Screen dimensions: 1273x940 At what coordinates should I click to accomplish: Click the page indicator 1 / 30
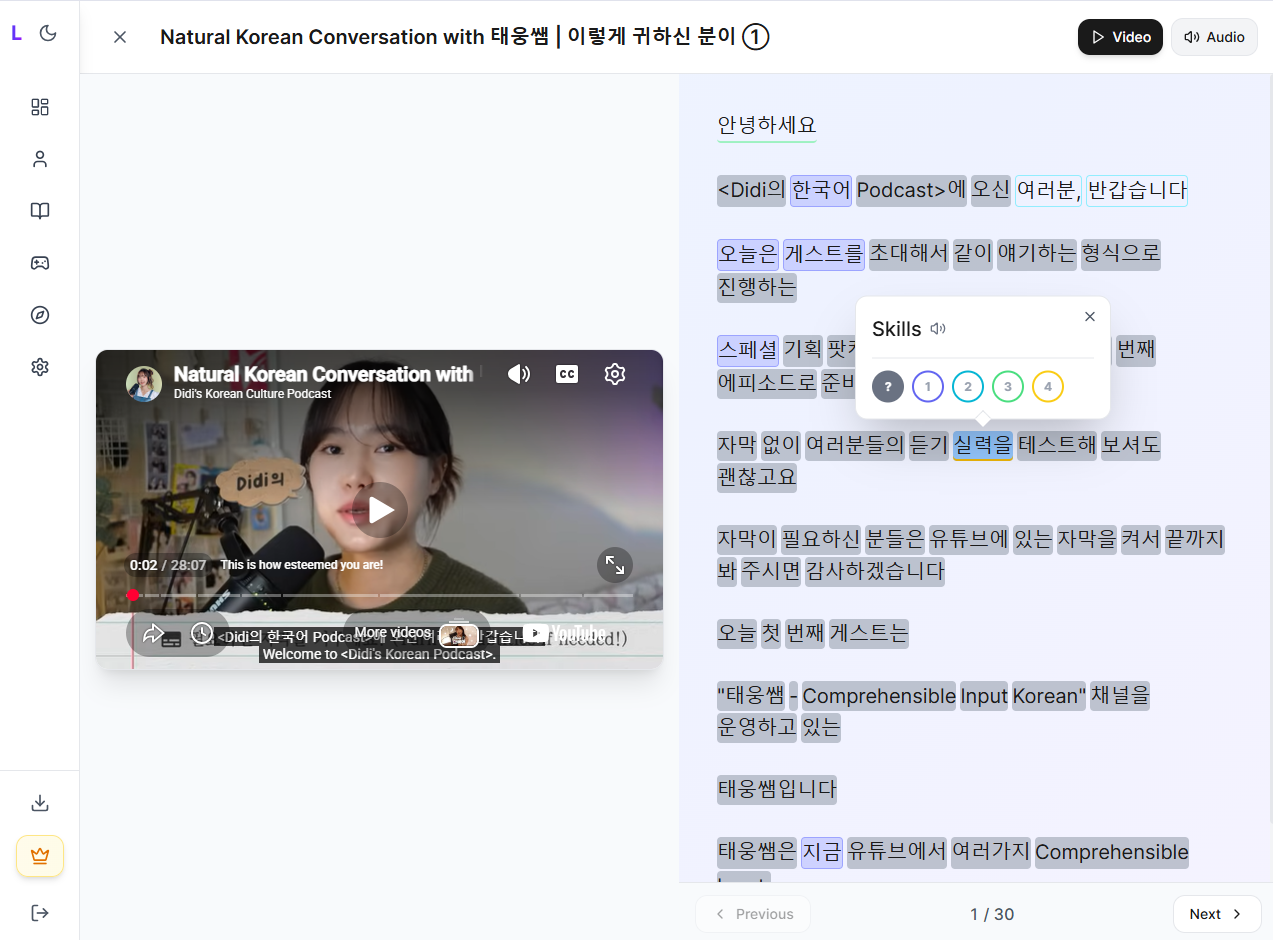click(992, 914)
